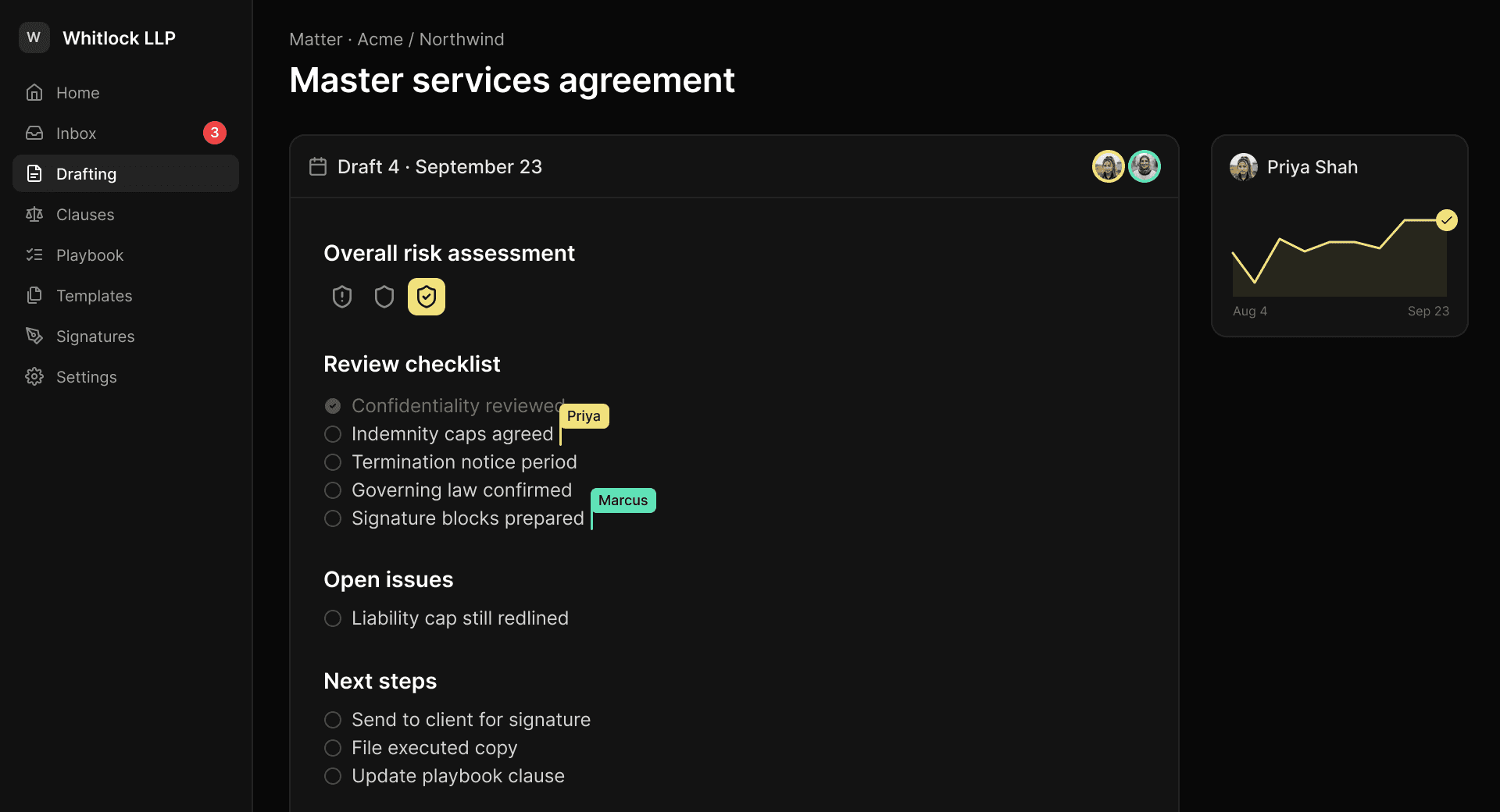Viewport: 1500px width, 812px height.
Task: Uncheck Confidentiality reviewed item
Action: (x=333, y=406)
